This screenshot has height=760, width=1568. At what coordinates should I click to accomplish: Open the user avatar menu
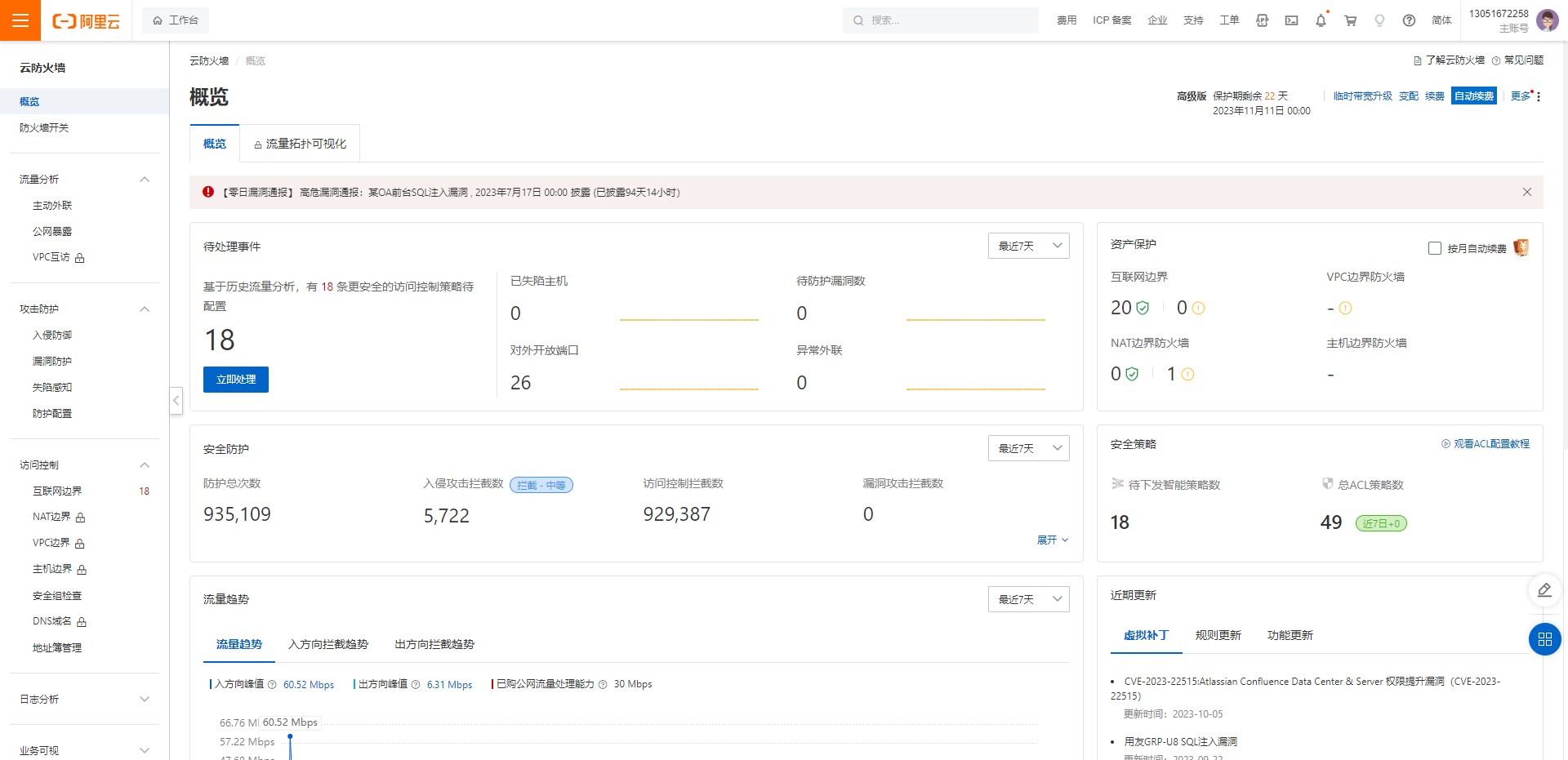[1547, 20]
